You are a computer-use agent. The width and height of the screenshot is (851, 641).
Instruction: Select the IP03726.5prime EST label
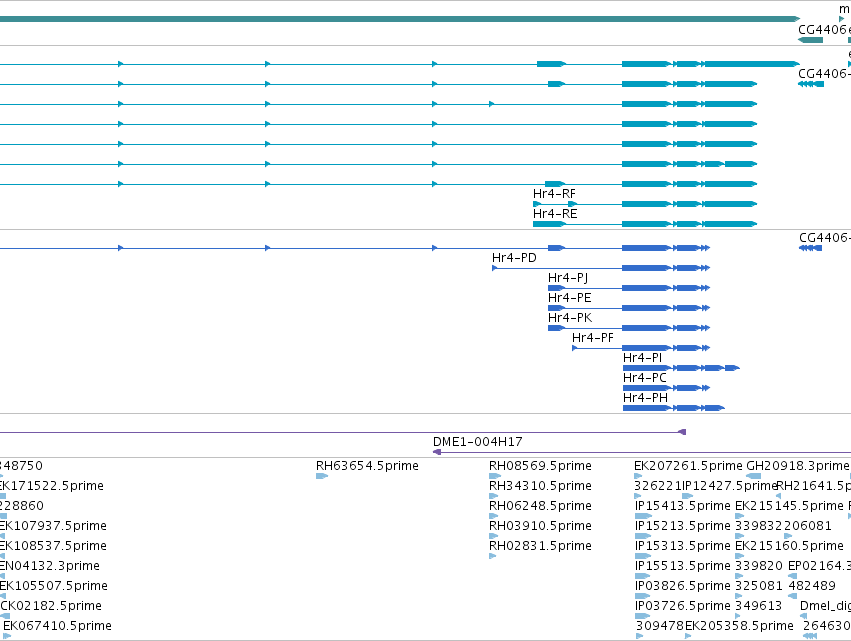683,606
